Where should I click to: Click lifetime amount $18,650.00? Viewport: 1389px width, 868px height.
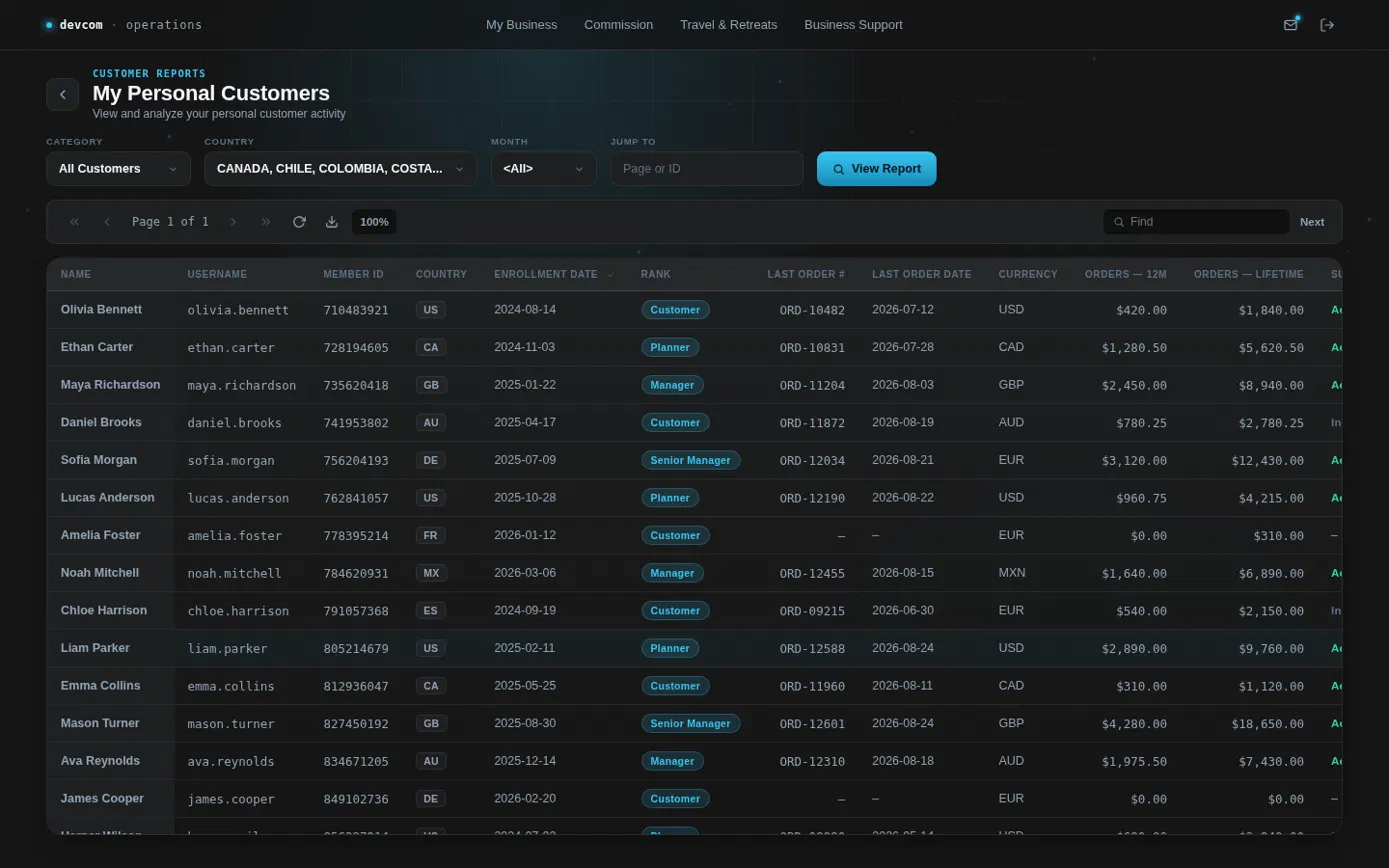coord(1268,723)
